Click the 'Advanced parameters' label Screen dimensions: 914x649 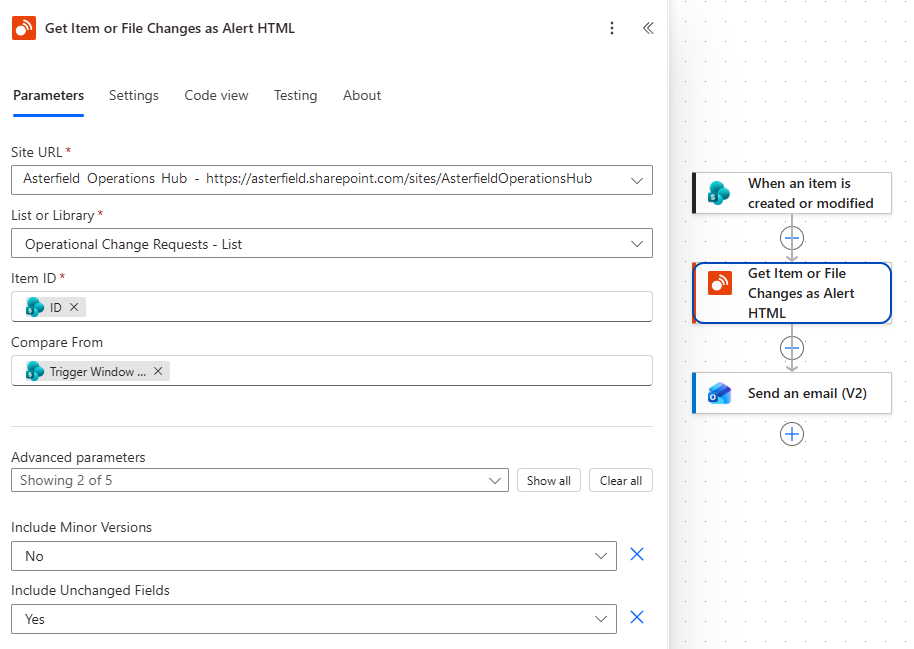tap(78, 457)
